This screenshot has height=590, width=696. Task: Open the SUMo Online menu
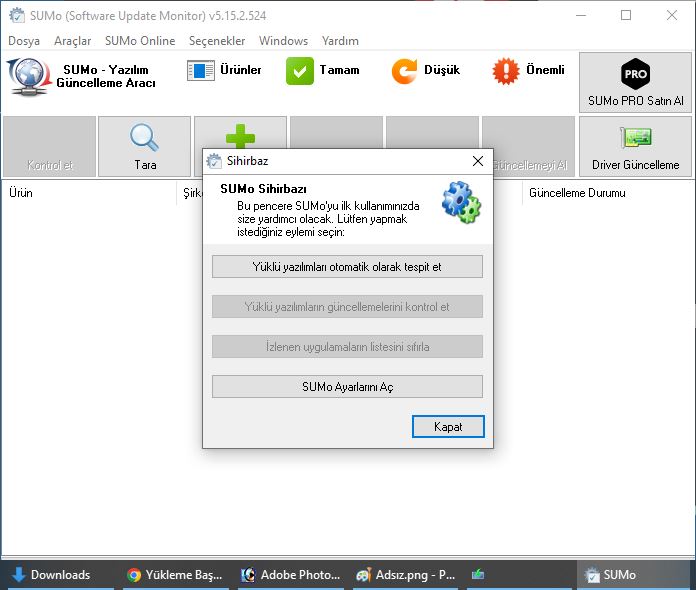point(140,41)
